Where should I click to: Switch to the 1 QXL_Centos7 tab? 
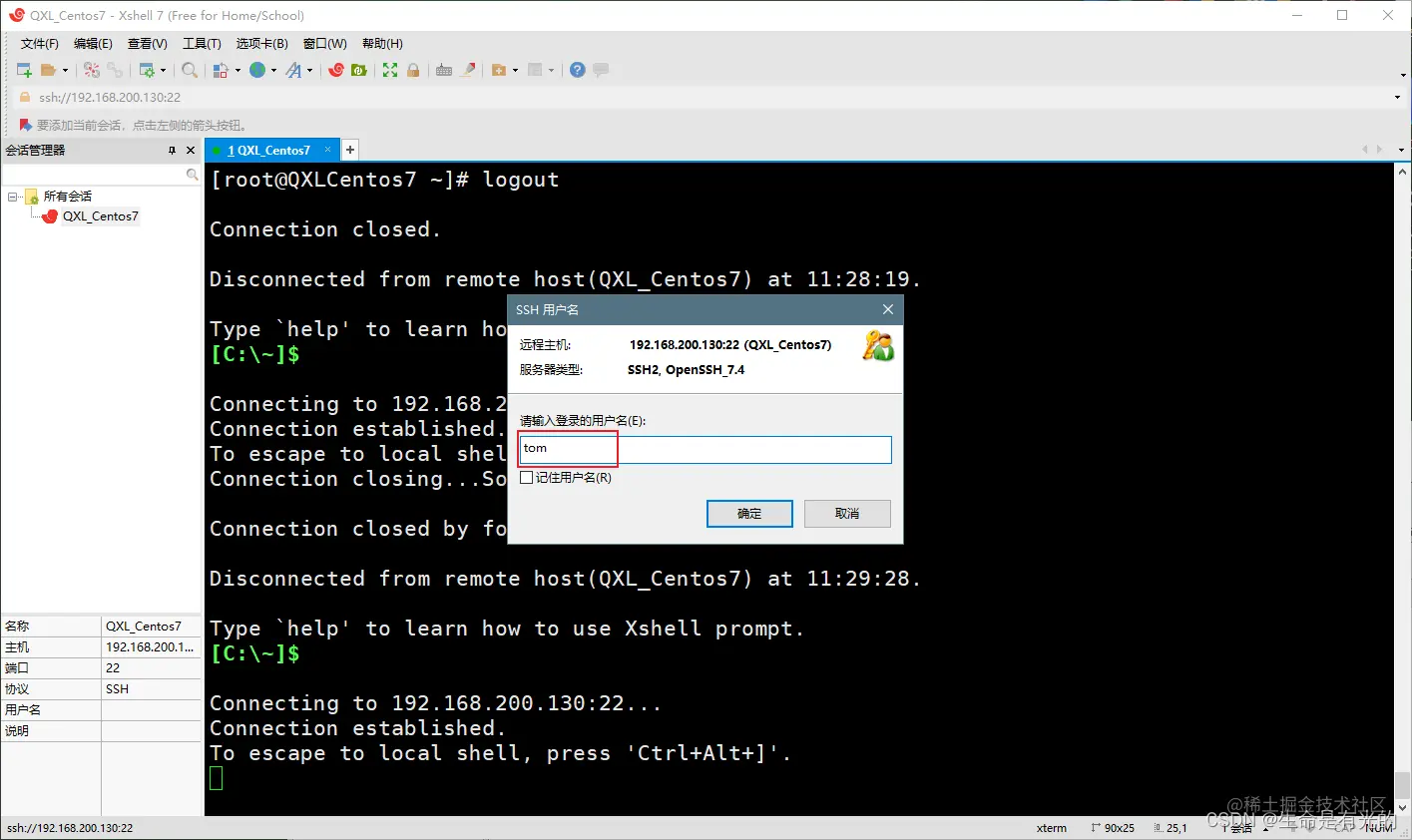click(x=268, y=151)
